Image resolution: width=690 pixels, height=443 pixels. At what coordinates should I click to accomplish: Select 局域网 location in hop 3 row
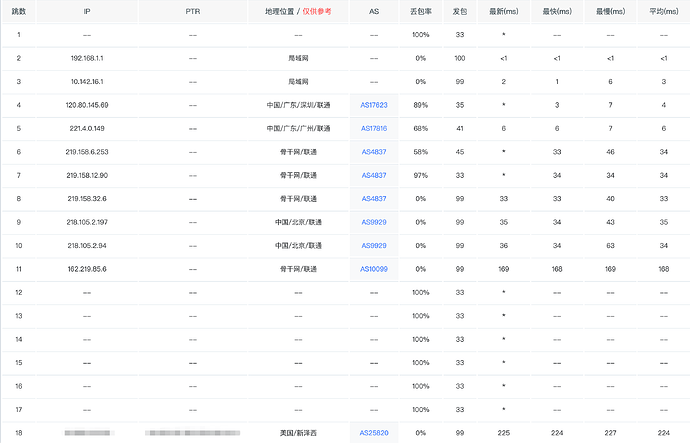pos(298,81)
